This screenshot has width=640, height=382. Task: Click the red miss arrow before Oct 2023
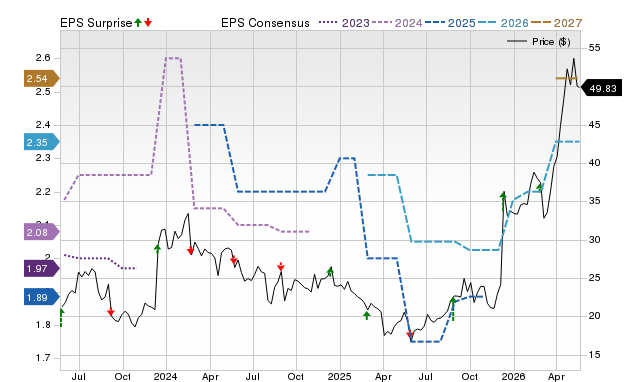pyautogui.click(x=111, y=312)
